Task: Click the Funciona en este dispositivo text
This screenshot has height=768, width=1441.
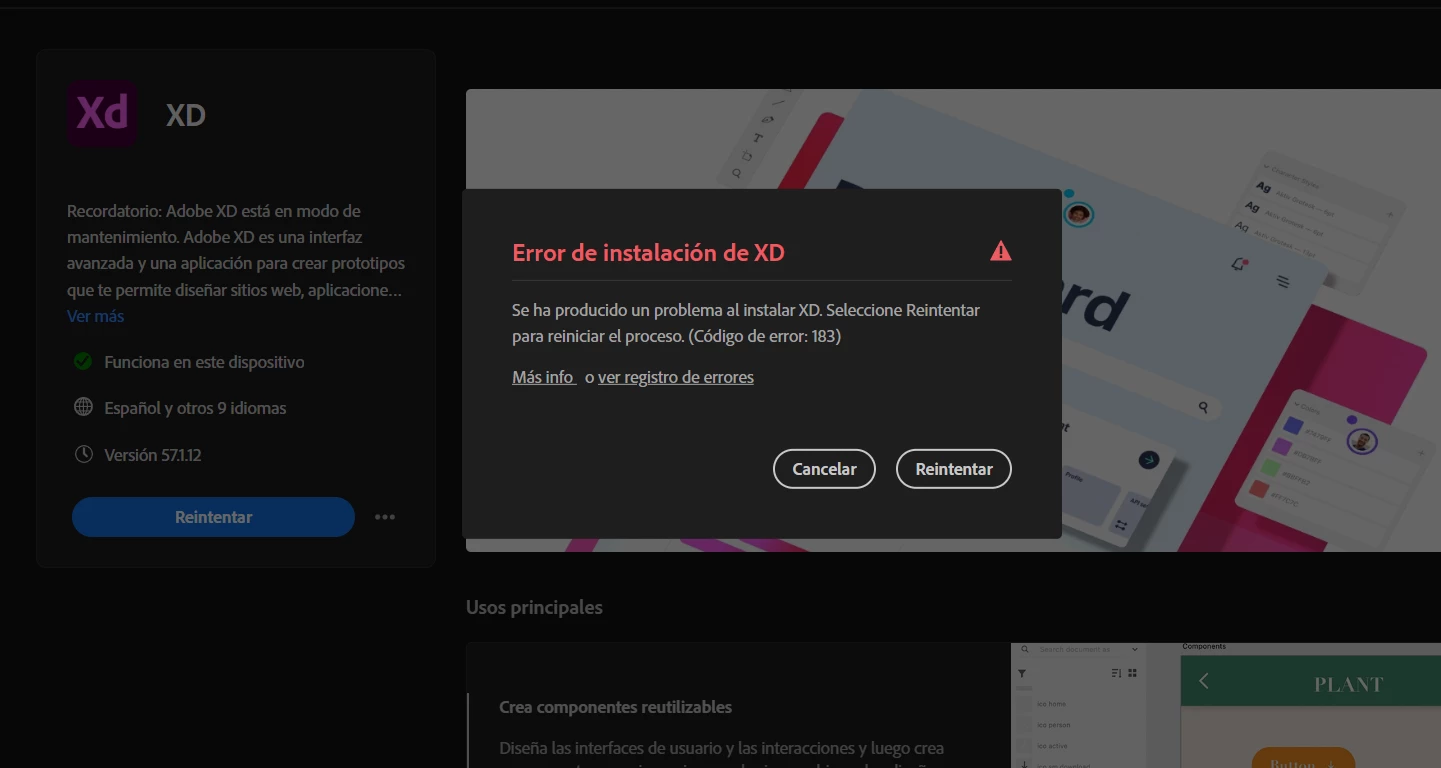Action: point(204,362)
